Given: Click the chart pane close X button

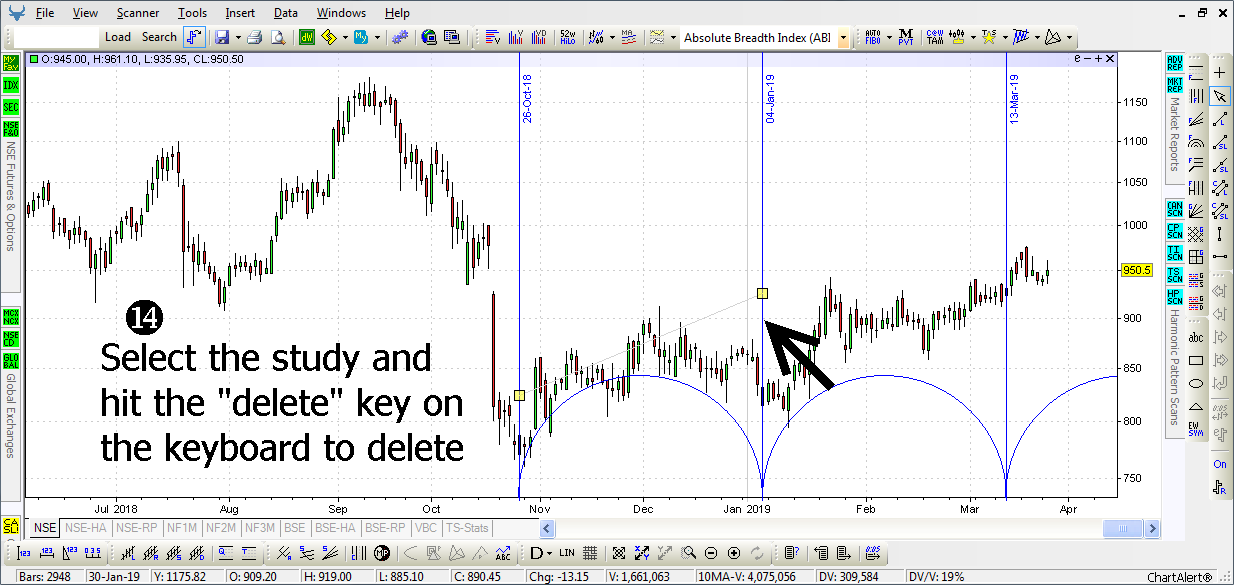Looking at the screenshot, I should tap(1111, 59).
